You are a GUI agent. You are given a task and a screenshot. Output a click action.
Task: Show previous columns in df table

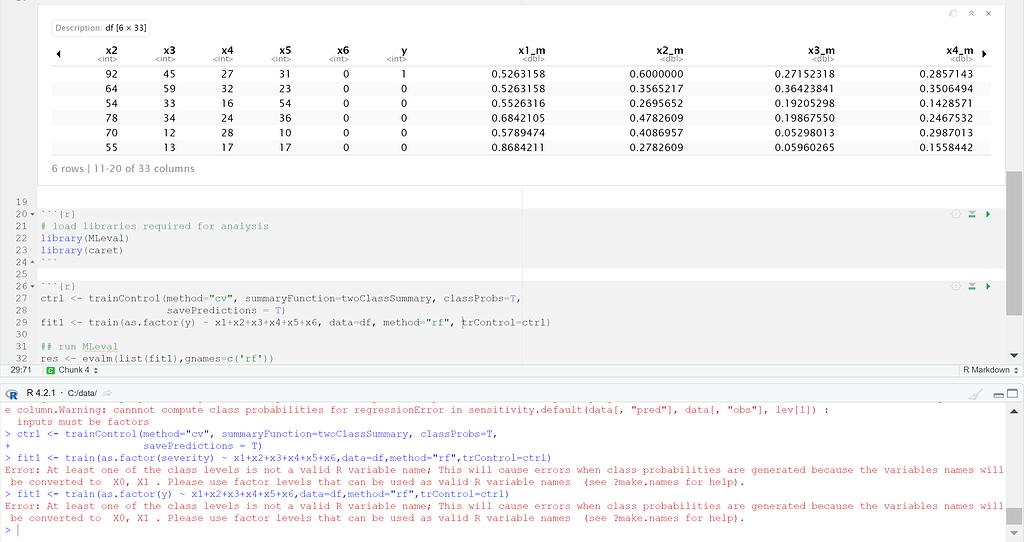tap(57, 53)
